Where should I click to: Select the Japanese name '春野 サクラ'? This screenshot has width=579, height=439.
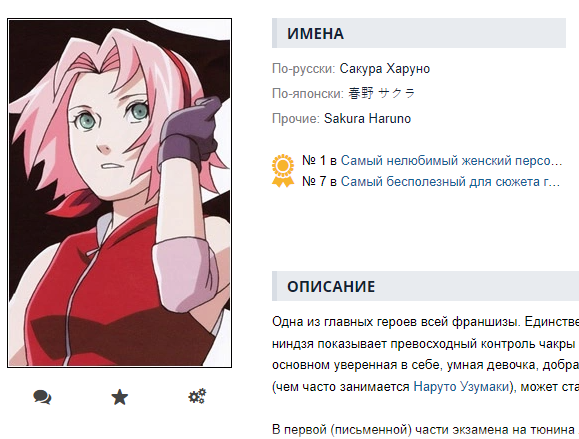[382, 93]
